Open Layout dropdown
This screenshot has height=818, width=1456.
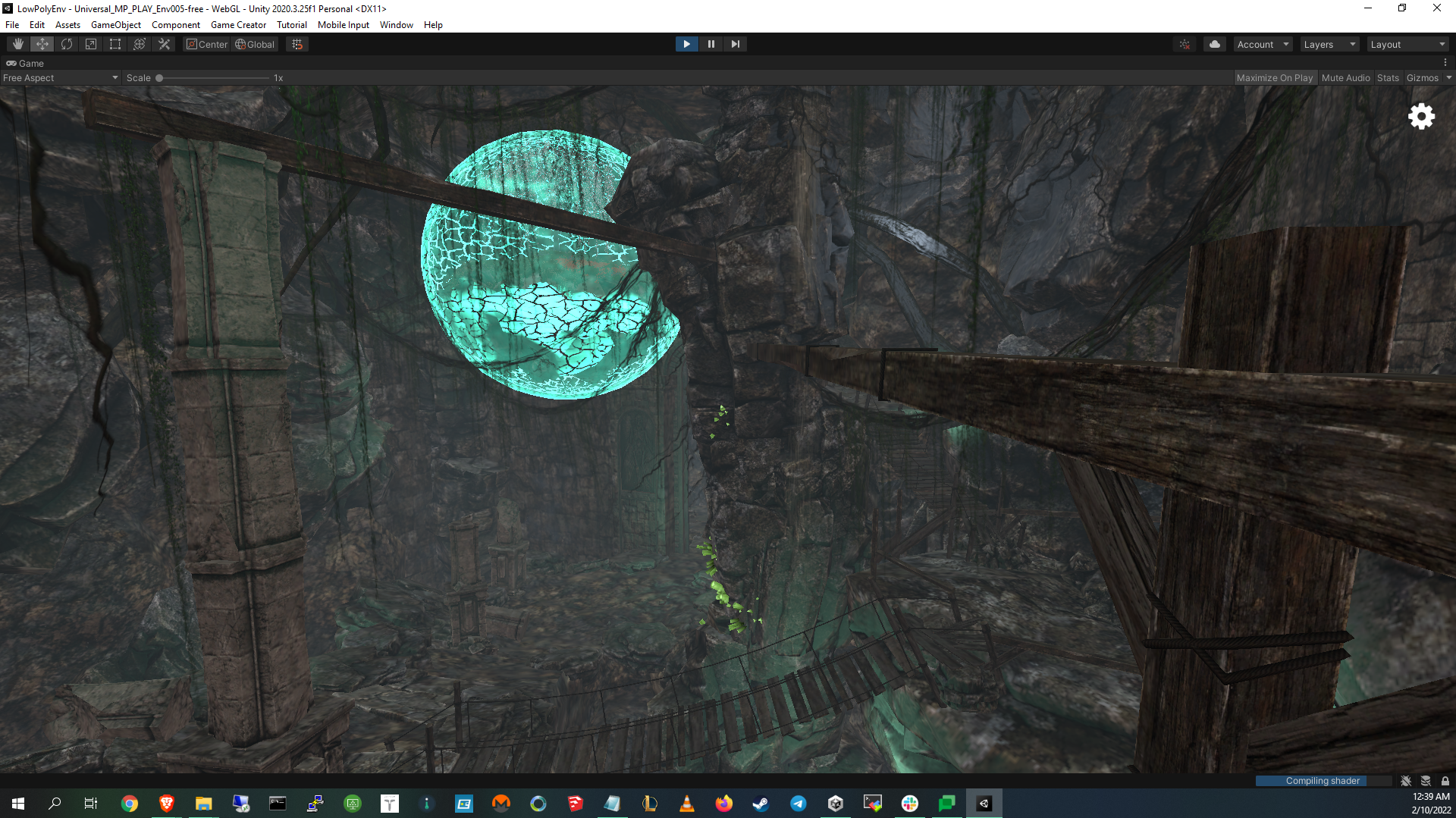point(1408,44)
